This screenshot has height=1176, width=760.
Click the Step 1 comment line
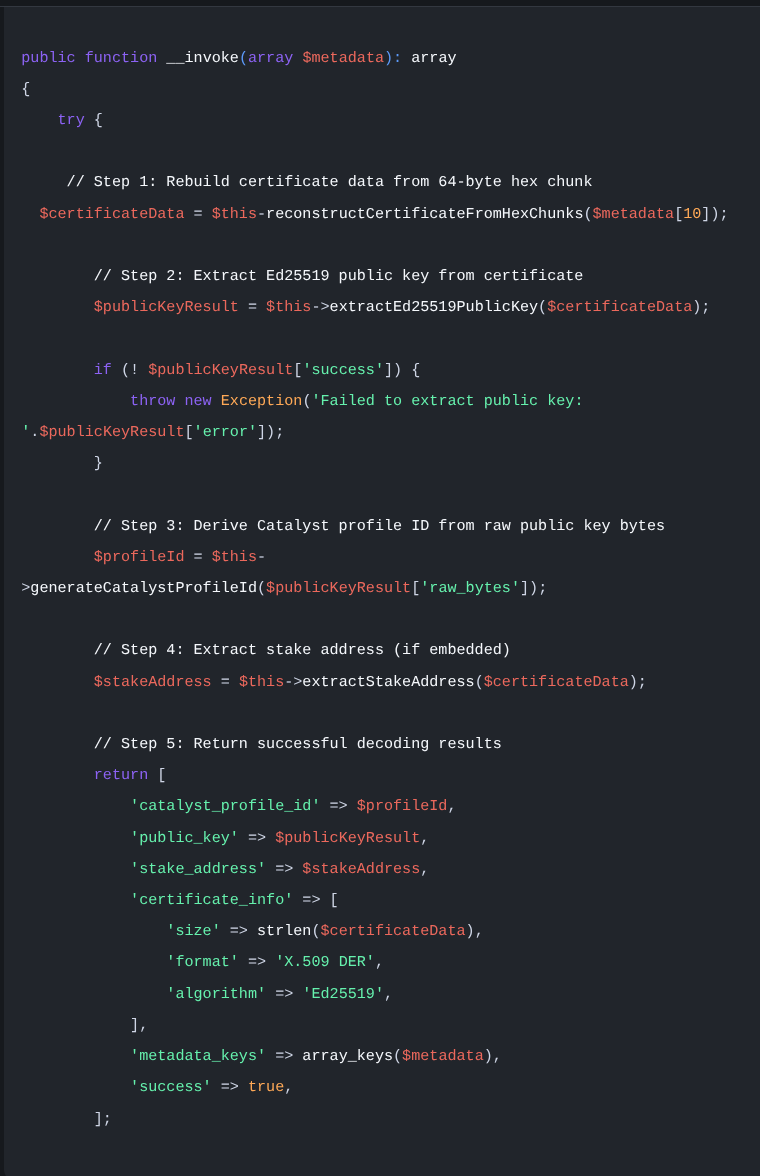(329, 182)
